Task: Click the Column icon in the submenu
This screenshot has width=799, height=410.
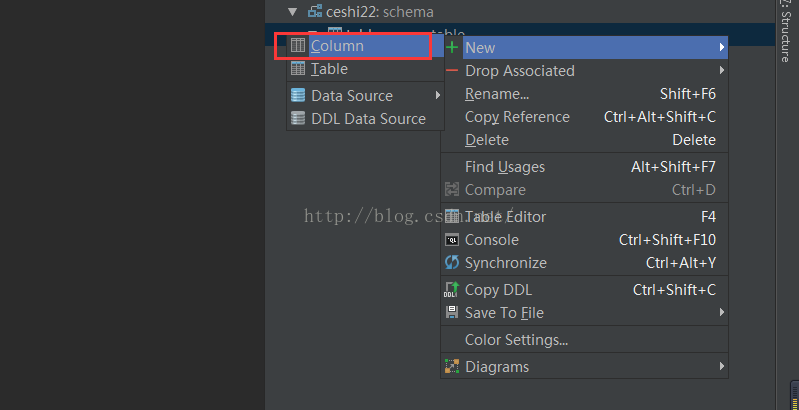Action: (298, 46)
